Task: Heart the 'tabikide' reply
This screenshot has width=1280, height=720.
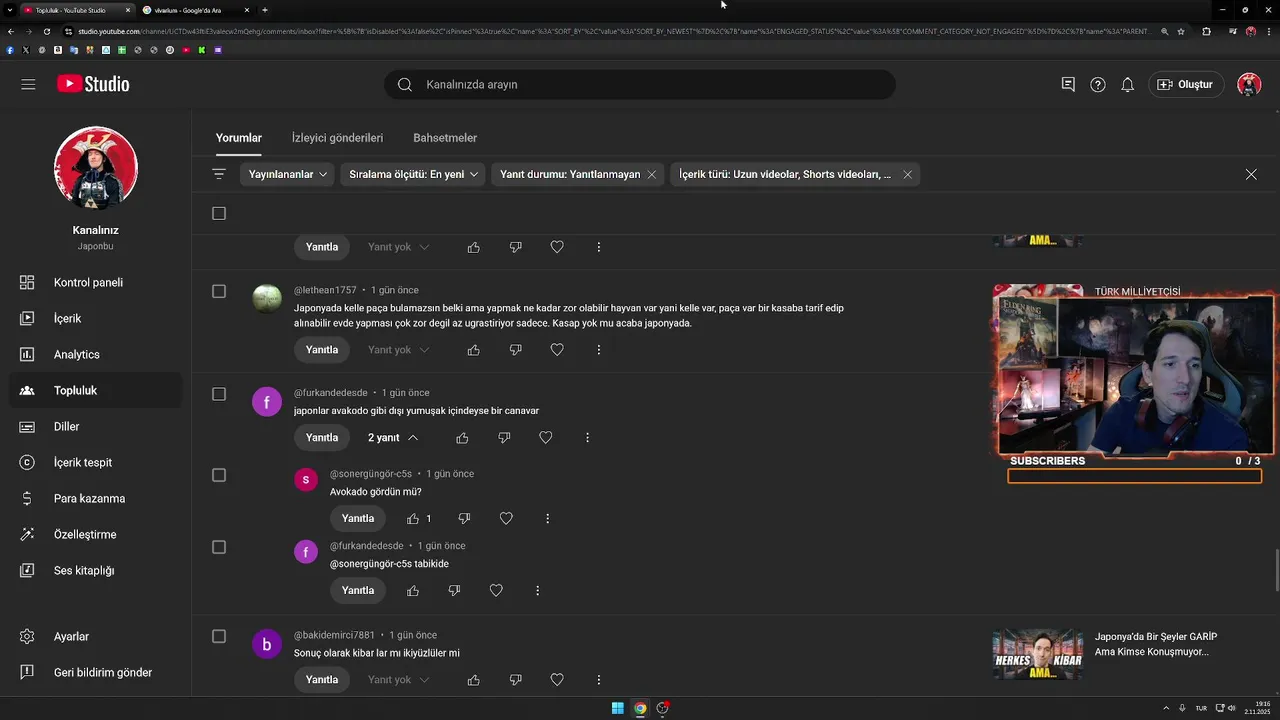Action: pos(496,591)
